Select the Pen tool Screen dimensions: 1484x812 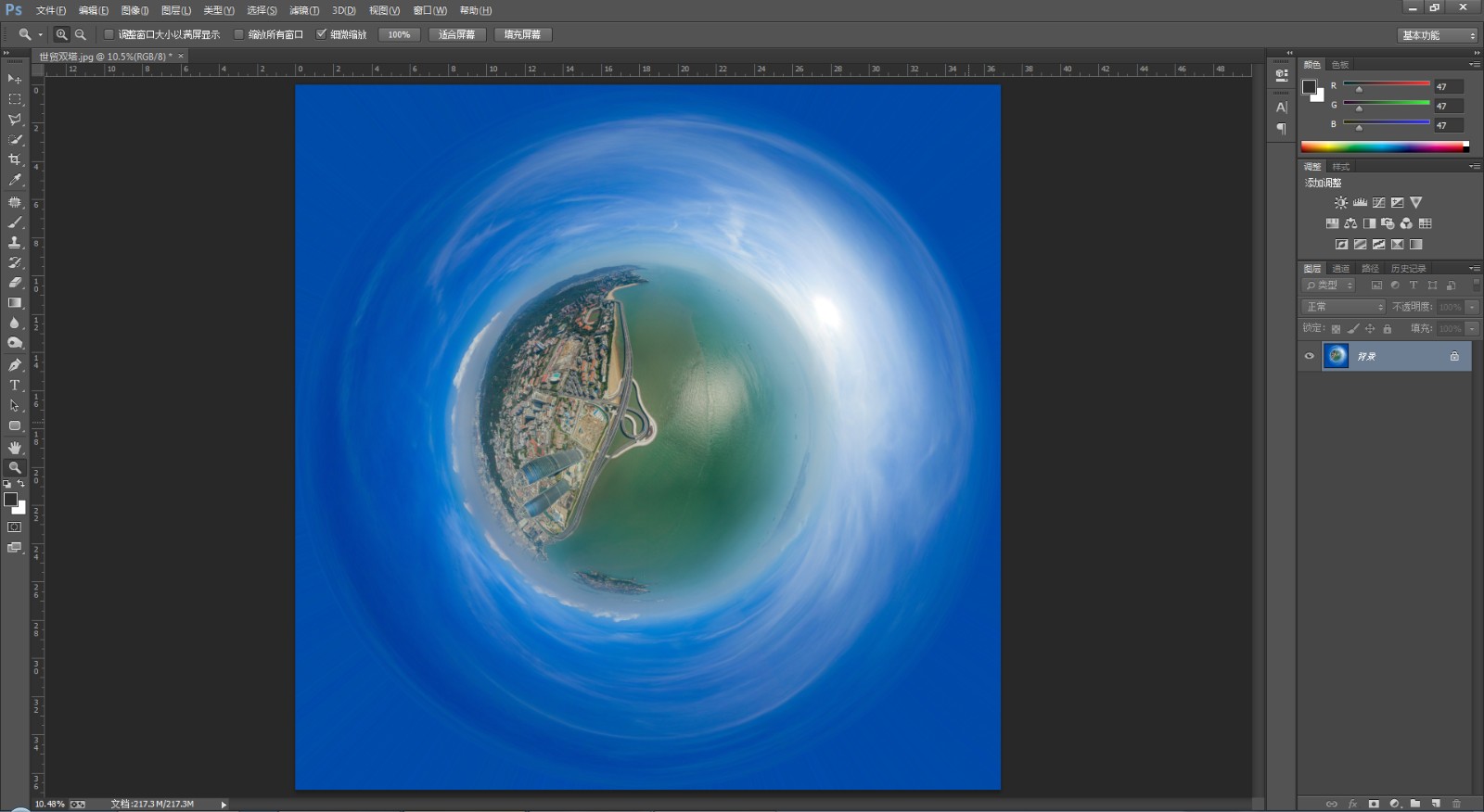14,364
